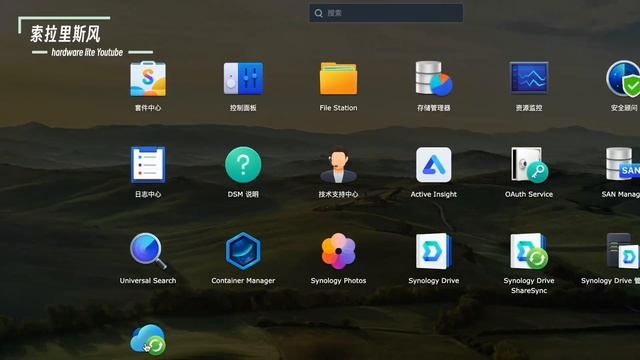This screenshot has width=640, height=360.
Task: Open Synology Drive admin console icon
Action: [x=622, y=251]
